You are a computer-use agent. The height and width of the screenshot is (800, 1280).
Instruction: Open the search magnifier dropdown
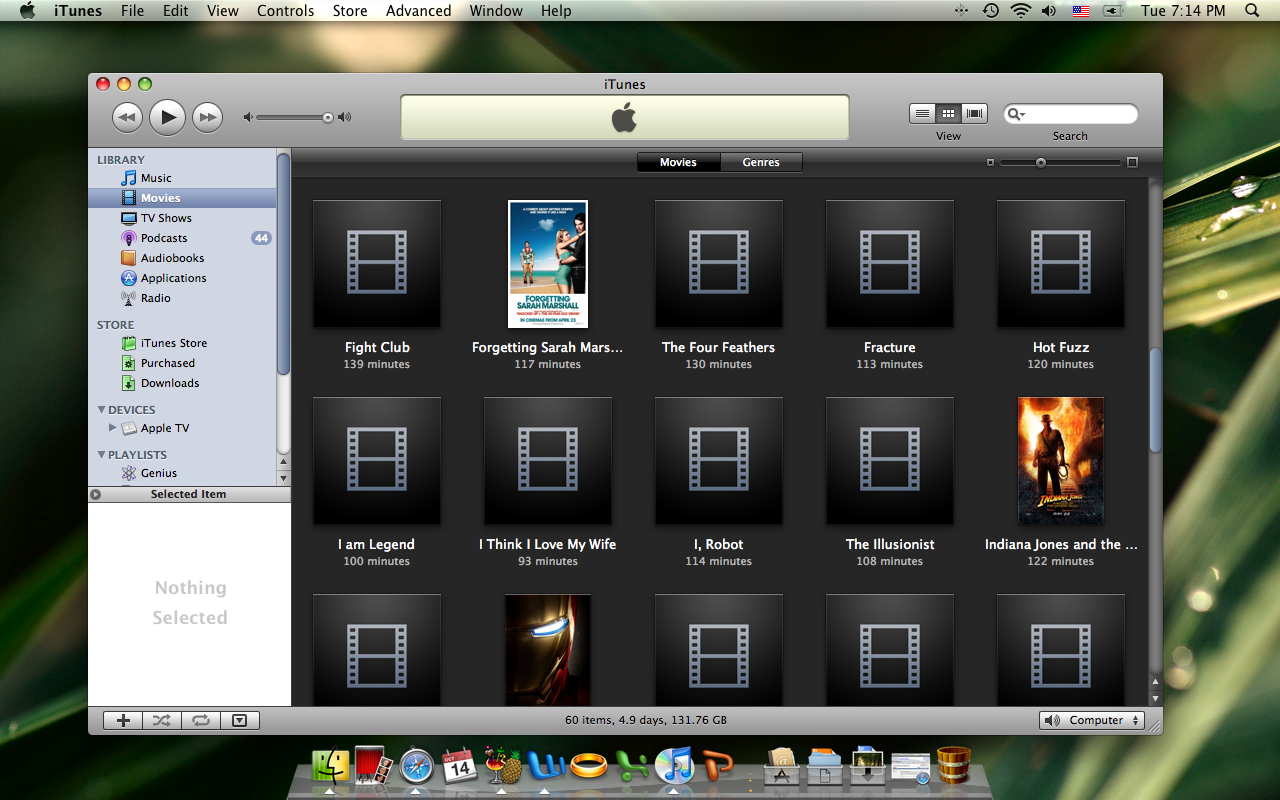(x=1017, y=114)
